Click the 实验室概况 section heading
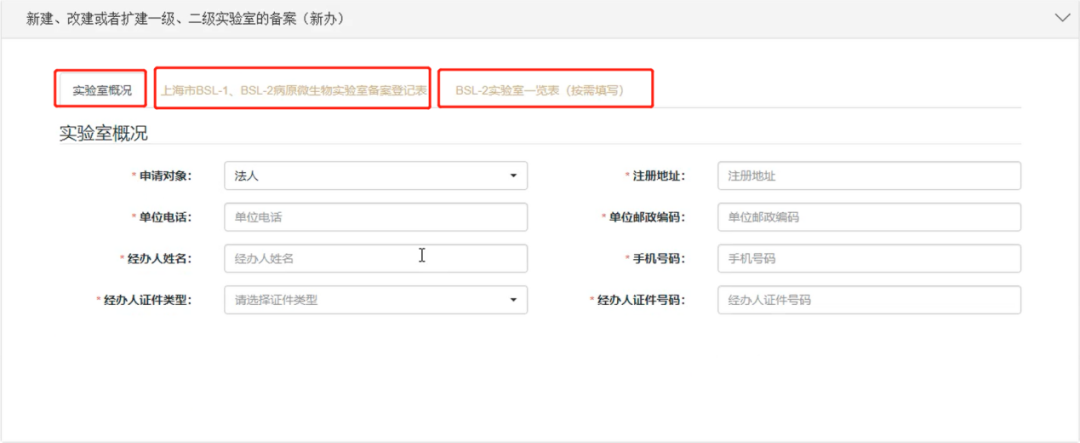 pos(103,134)
